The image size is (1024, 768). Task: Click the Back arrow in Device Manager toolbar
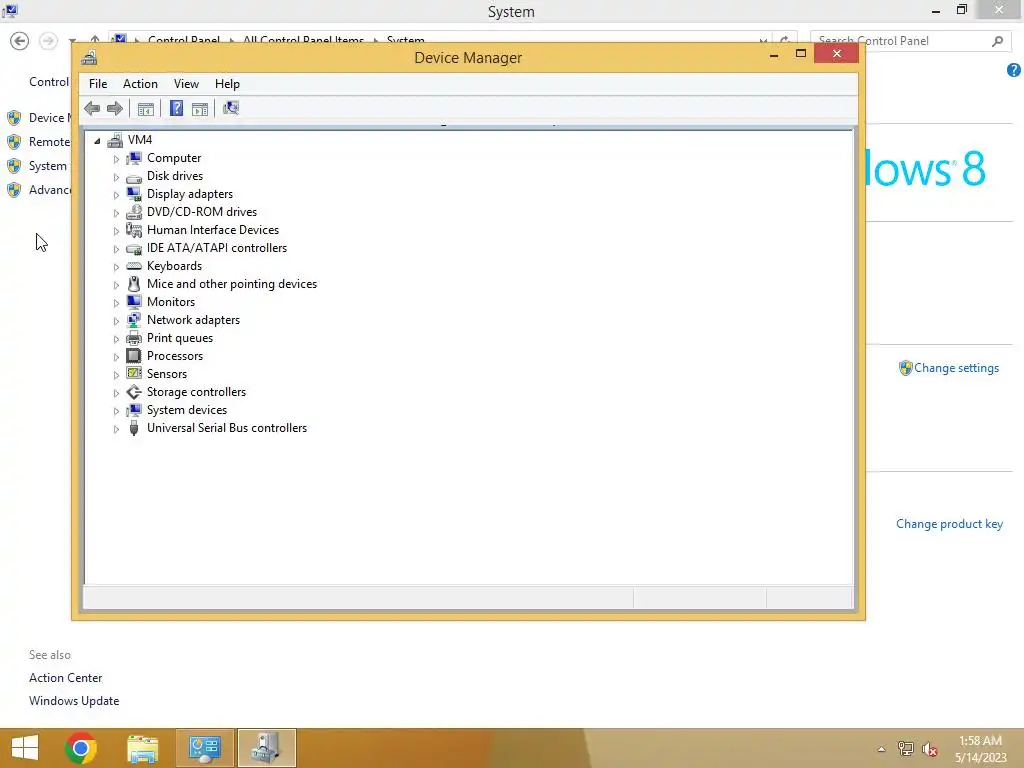[92, 108]
